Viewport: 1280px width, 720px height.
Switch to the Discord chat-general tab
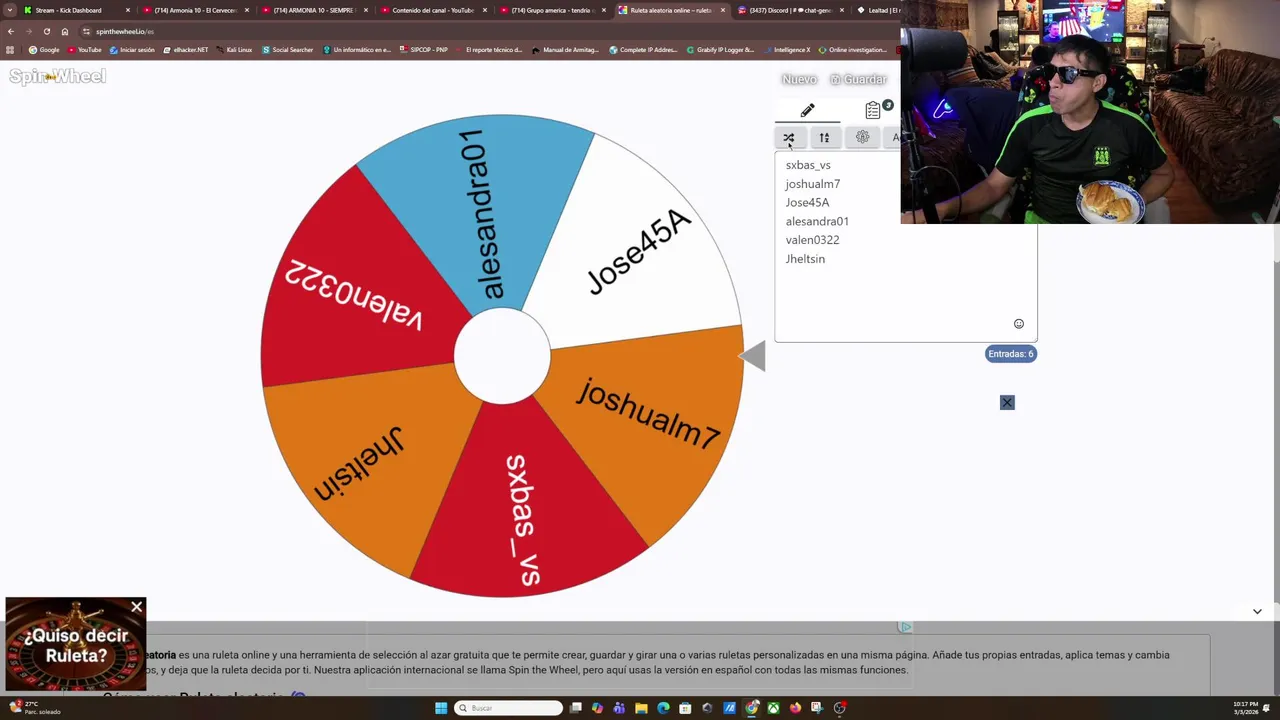tap(790, 10)
